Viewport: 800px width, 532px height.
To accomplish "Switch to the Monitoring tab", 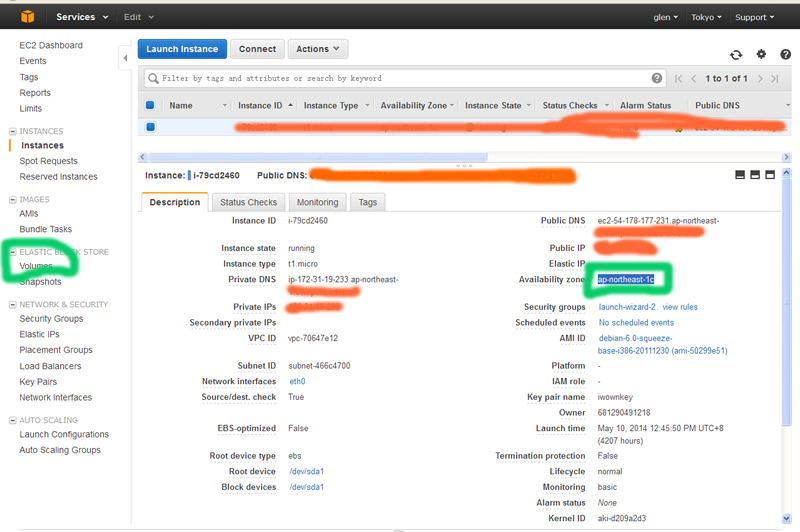I will click(317, 202).
